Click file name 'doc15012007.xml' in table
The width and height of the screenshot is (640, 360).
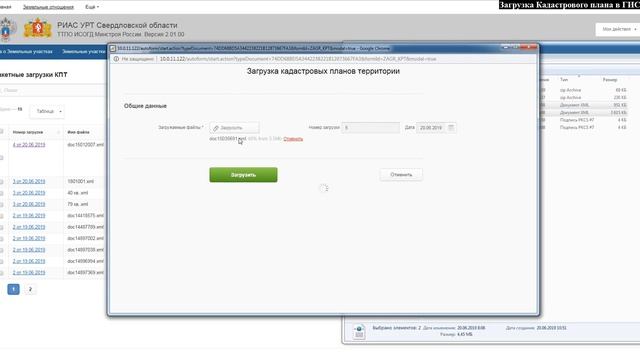point(85,145)
